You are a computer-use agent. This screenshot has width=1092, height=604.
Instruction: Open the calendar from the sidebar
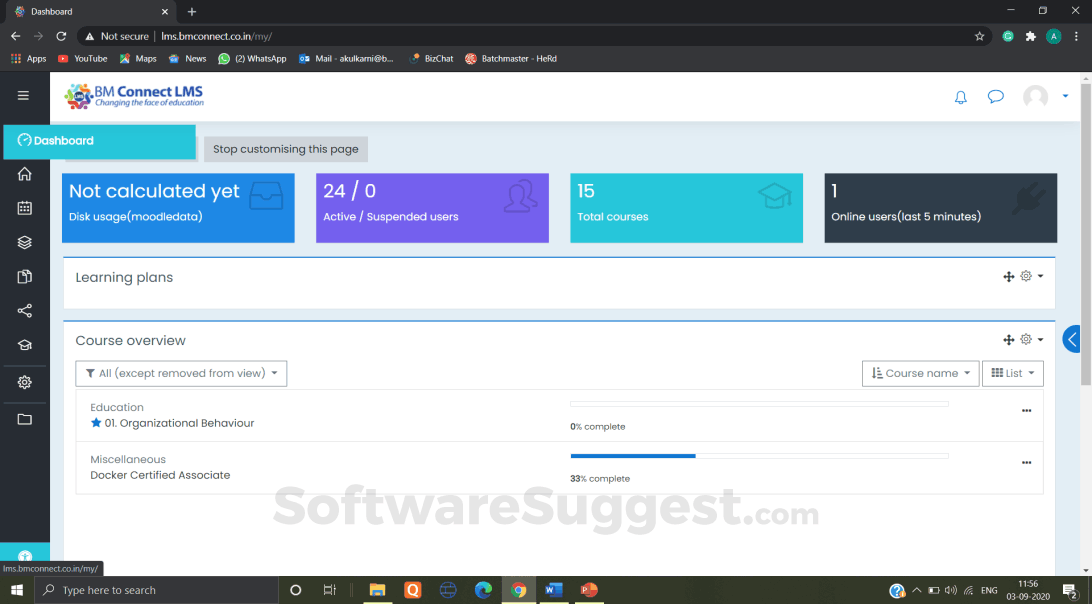[x=24, y=207]
